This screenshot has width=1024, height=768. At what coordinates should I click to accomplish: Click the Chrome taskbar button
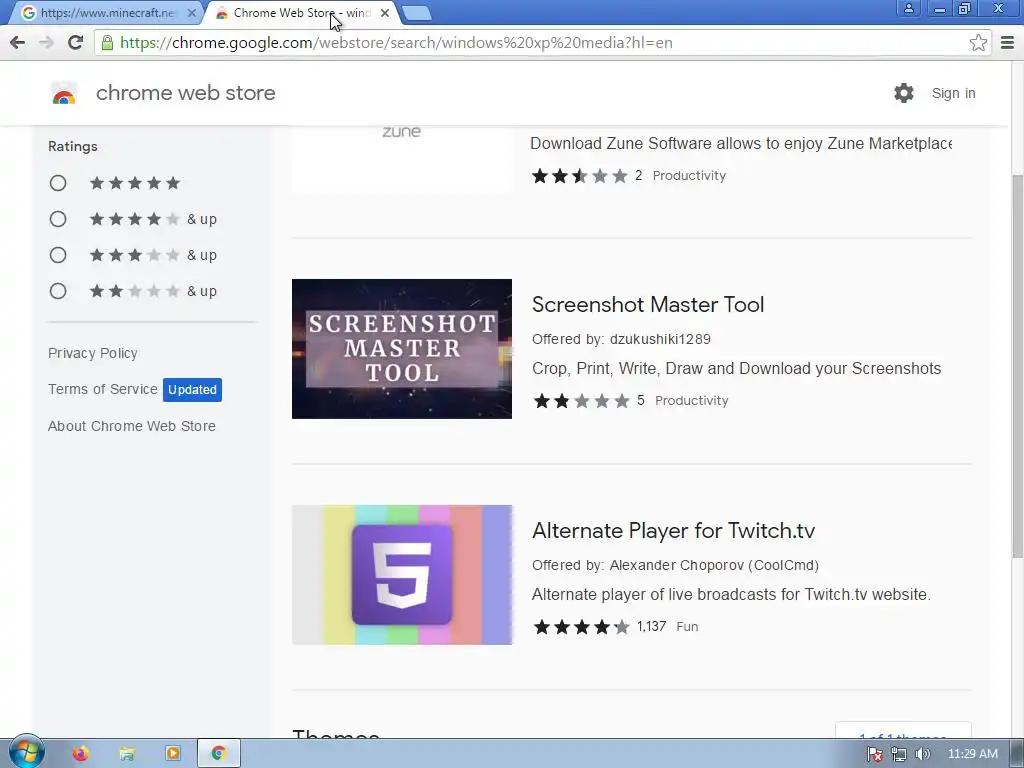tap(219, 754)
